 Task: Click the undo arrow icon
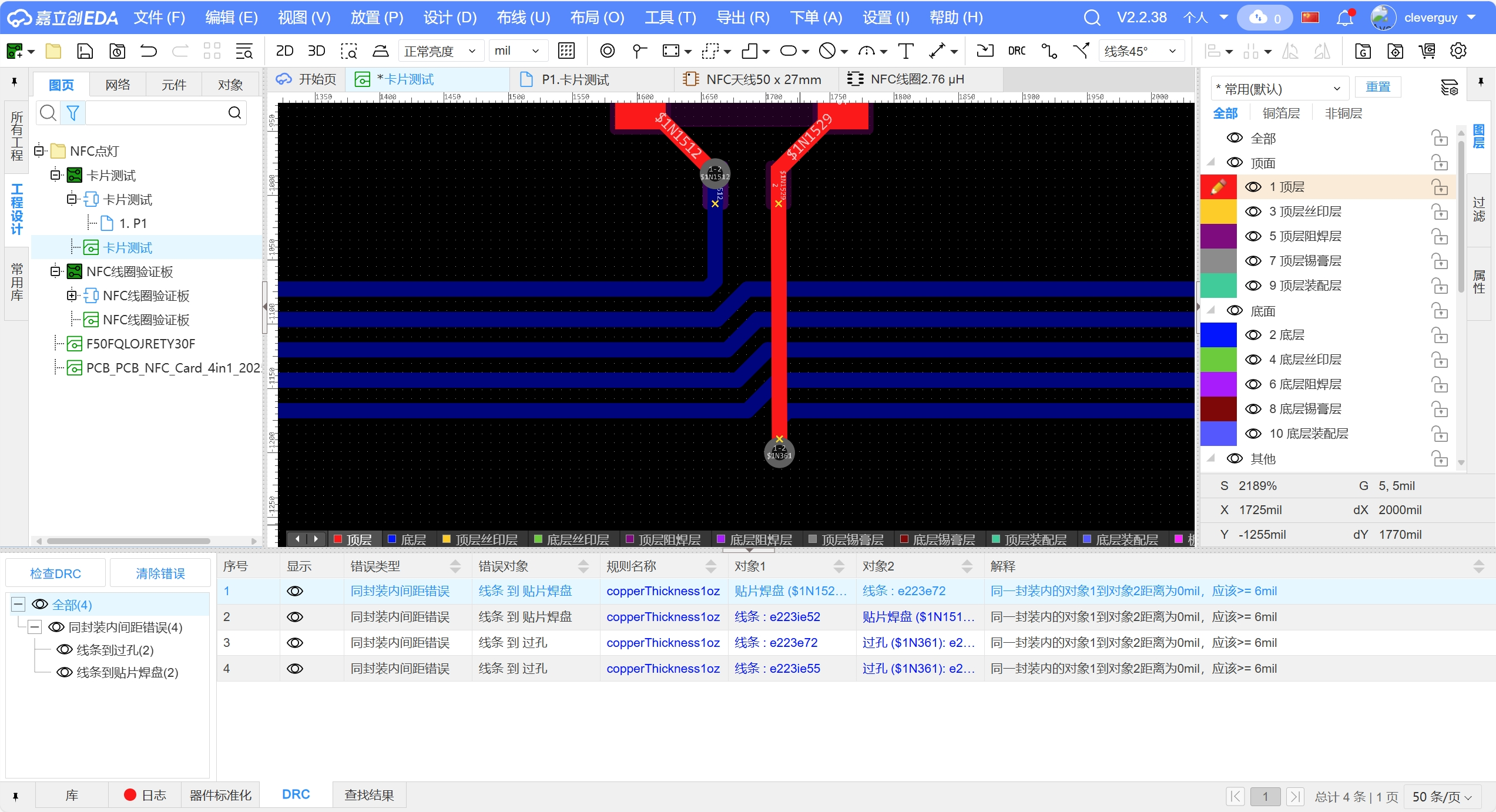point(148,51)
